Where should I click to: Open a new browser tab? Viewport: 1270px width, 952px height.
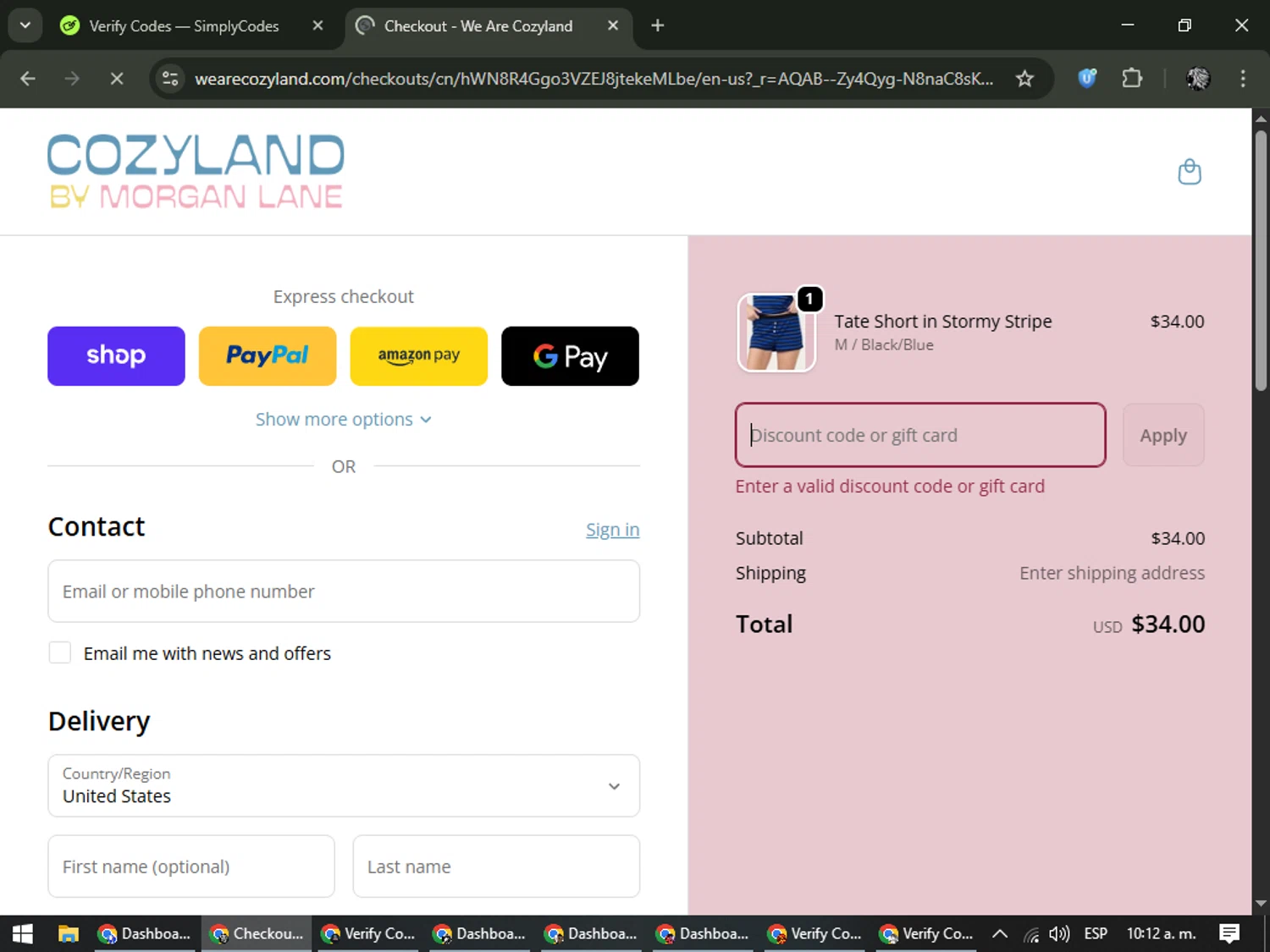point(657,25)
